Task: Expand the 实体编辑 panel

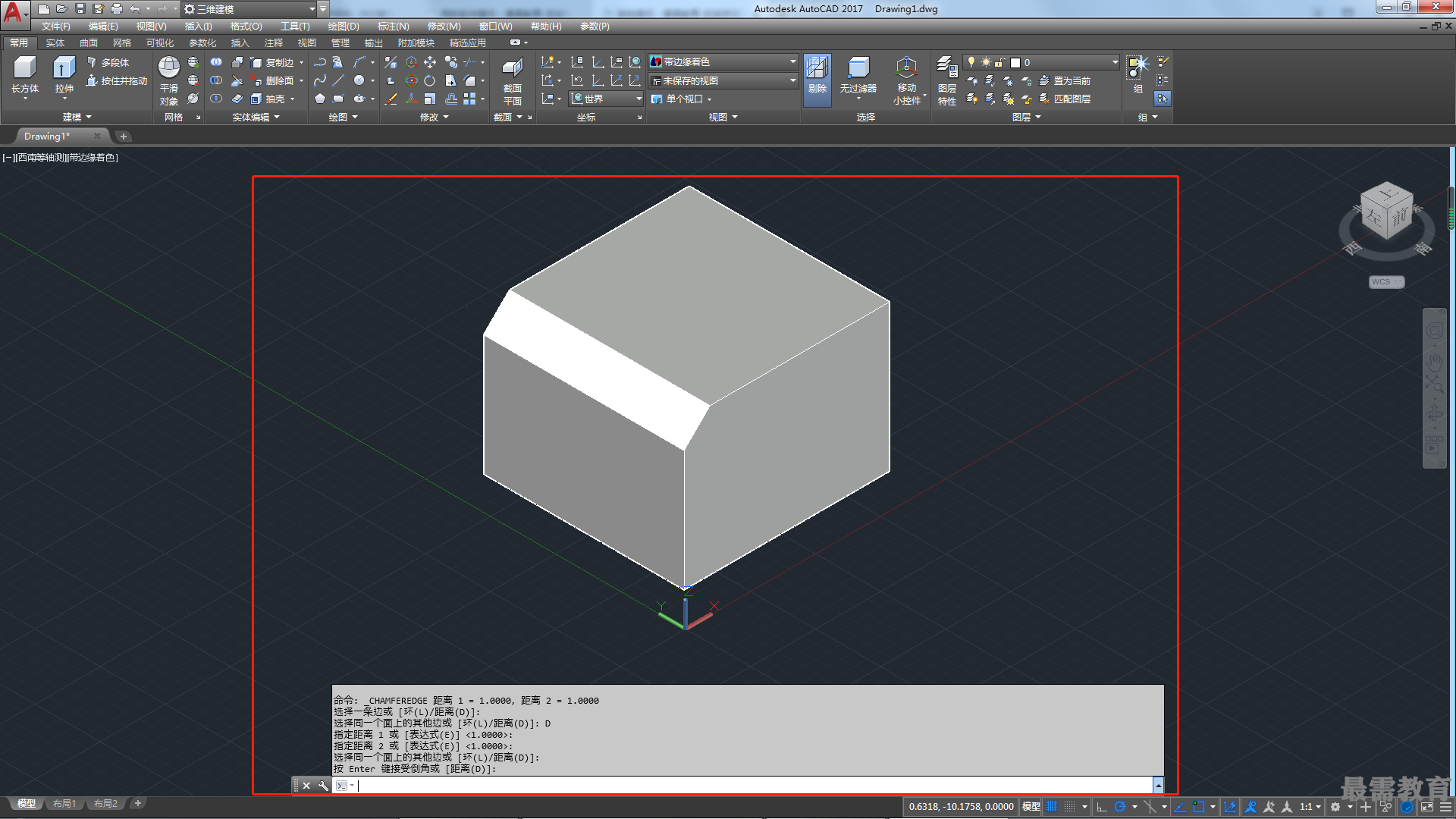Action: [x=256, y=117]
